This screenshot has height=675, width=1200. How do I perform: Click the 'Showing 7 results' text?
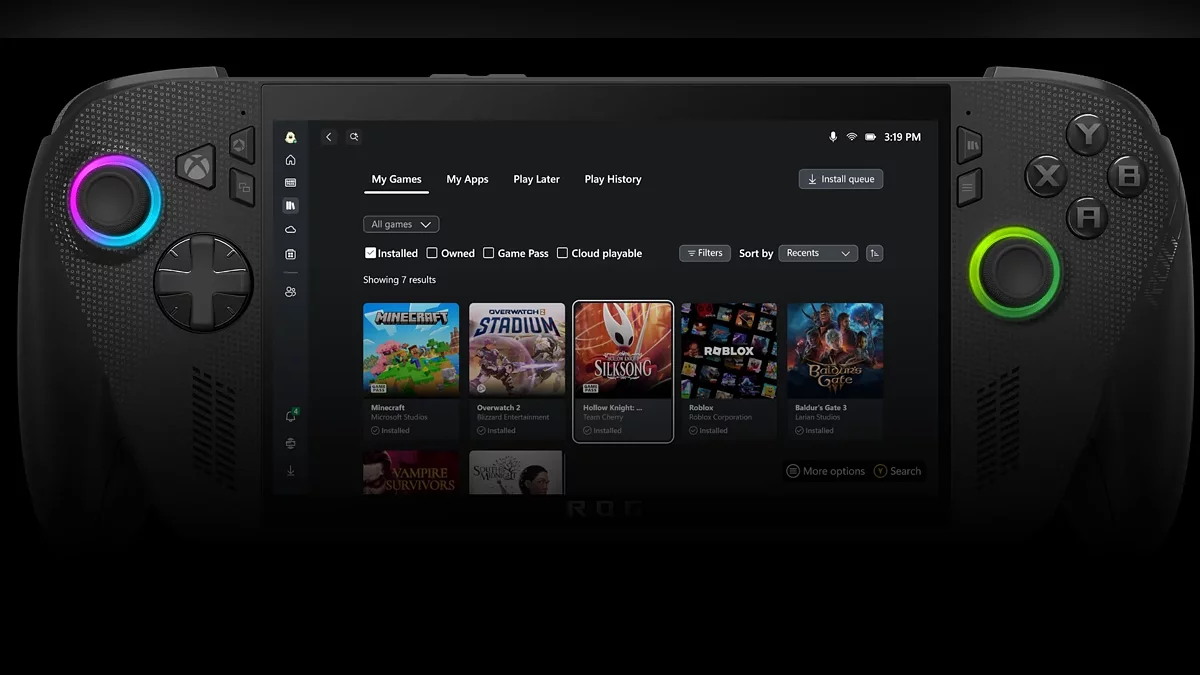(400, 280)
